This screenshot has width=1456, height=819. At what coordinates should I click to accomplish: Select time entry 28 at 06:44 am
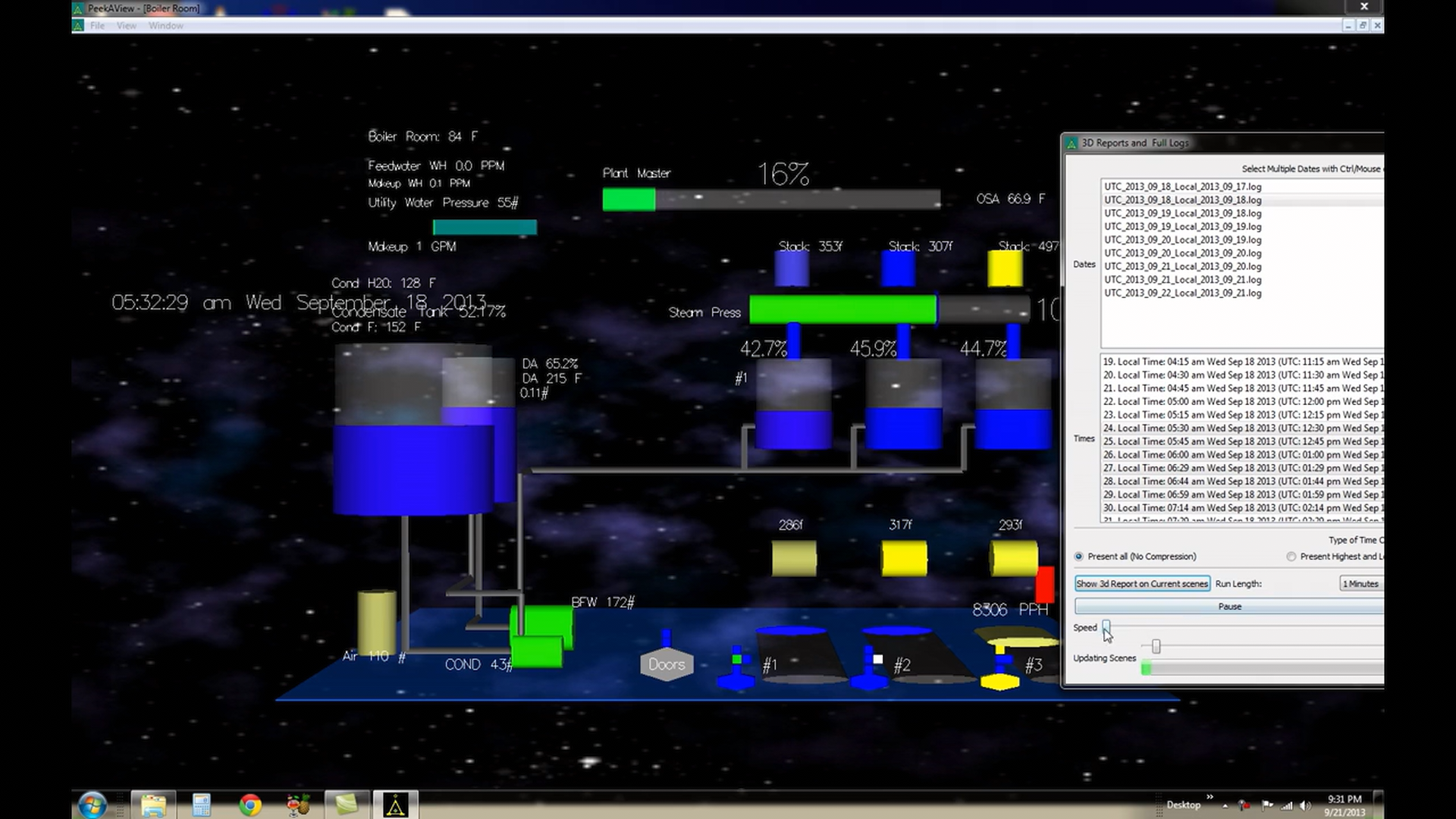1242,482
